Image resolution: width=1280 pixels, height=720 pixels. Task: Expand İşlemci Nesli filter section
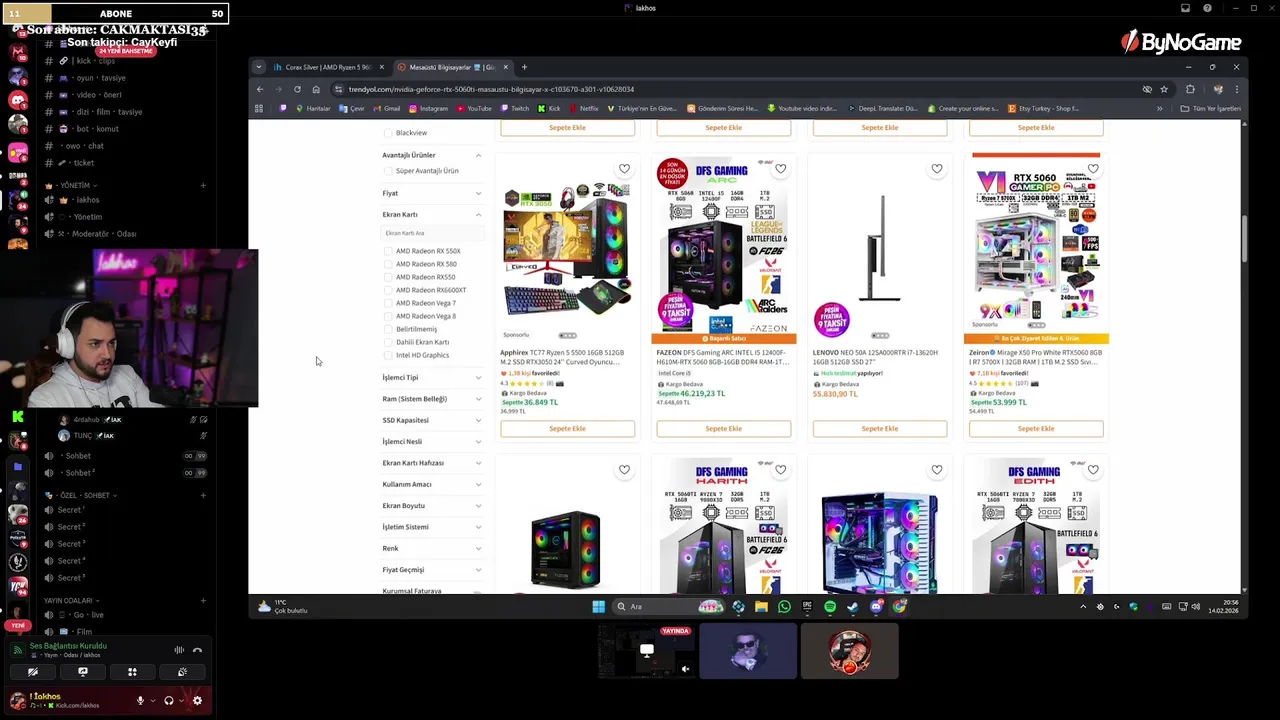[432, 441]
